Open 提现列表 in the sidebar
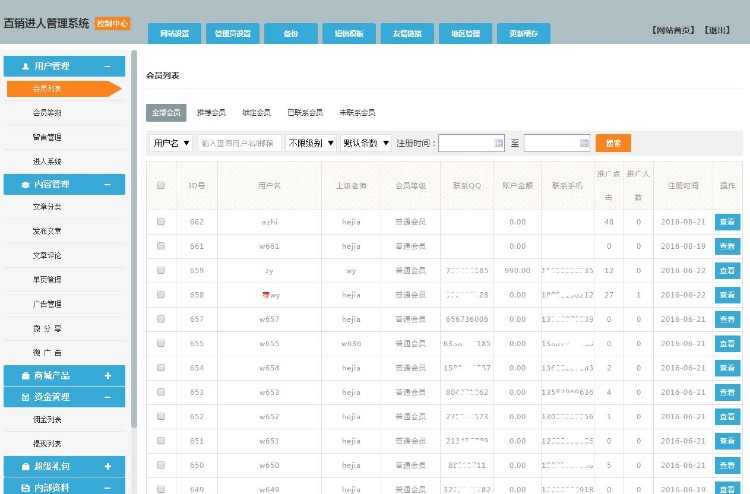The image size is (750, 494). [x=47, y=444]
